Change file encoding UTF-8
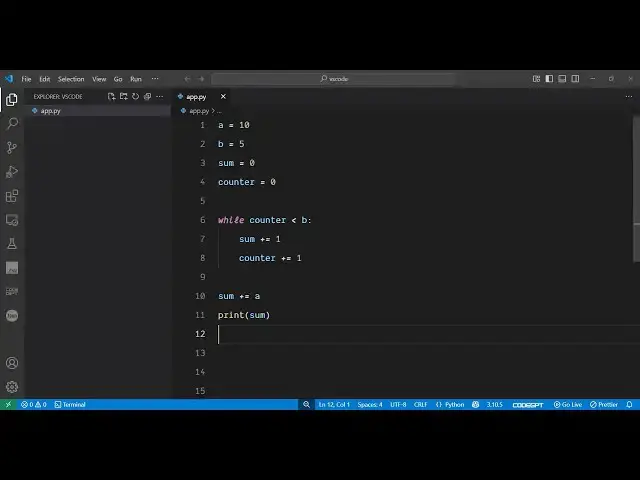 [398, 404]
